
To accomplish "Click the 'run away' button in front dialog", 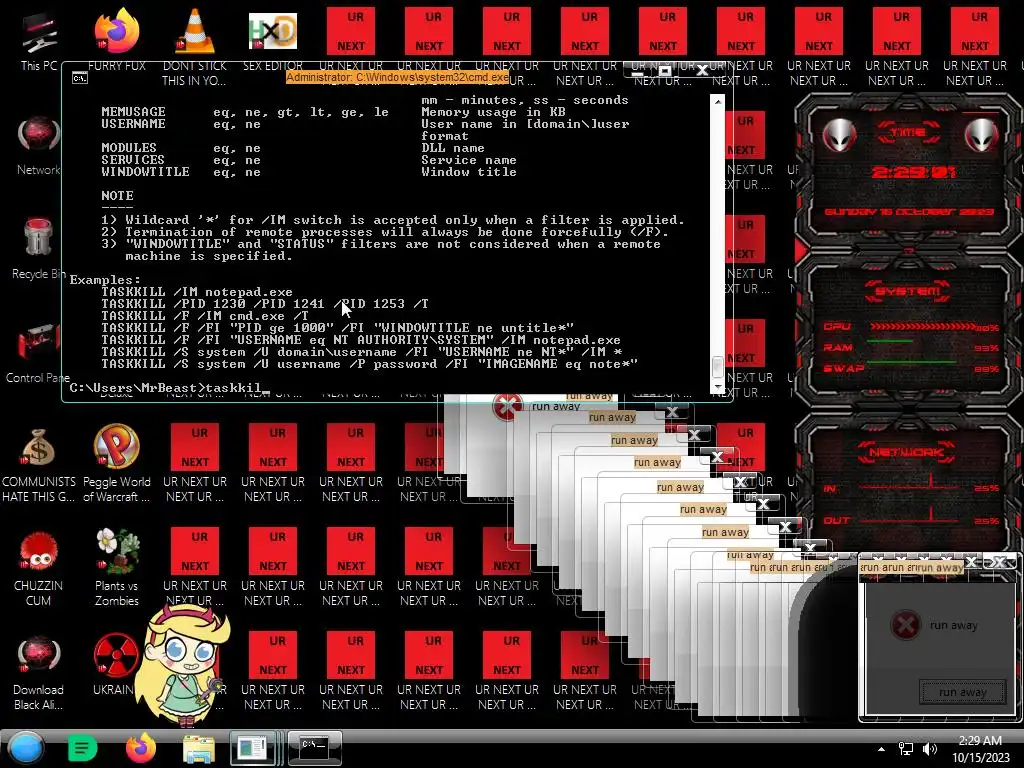I will tap(963, 692).
